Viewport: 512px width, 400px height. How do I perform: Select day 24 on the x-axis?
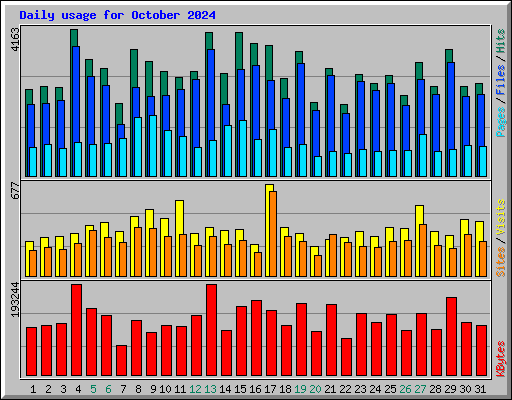click(x=375, y=389)
